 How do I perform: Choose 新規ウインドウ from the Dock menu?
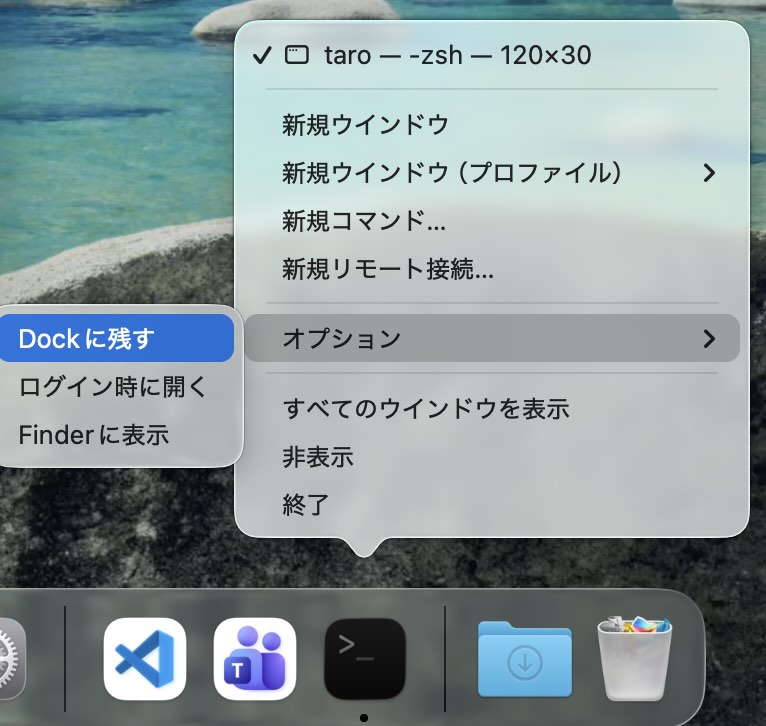click(x=492, y=125)
